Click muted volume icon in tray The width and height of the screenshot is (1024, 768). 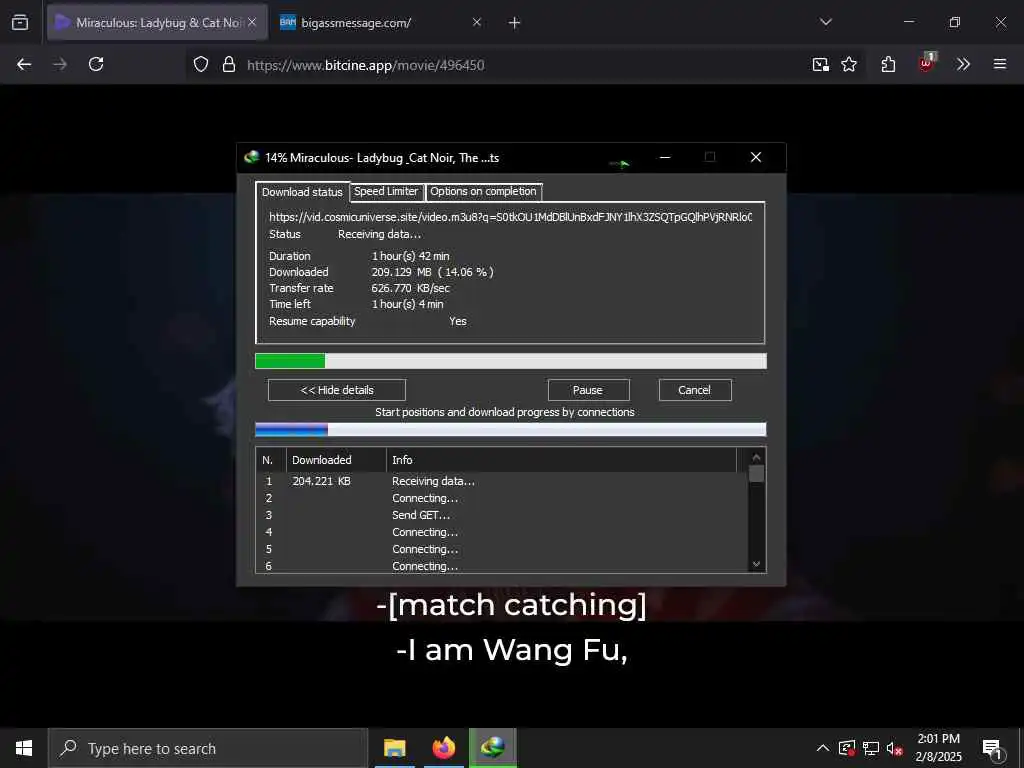pos(895,748)
